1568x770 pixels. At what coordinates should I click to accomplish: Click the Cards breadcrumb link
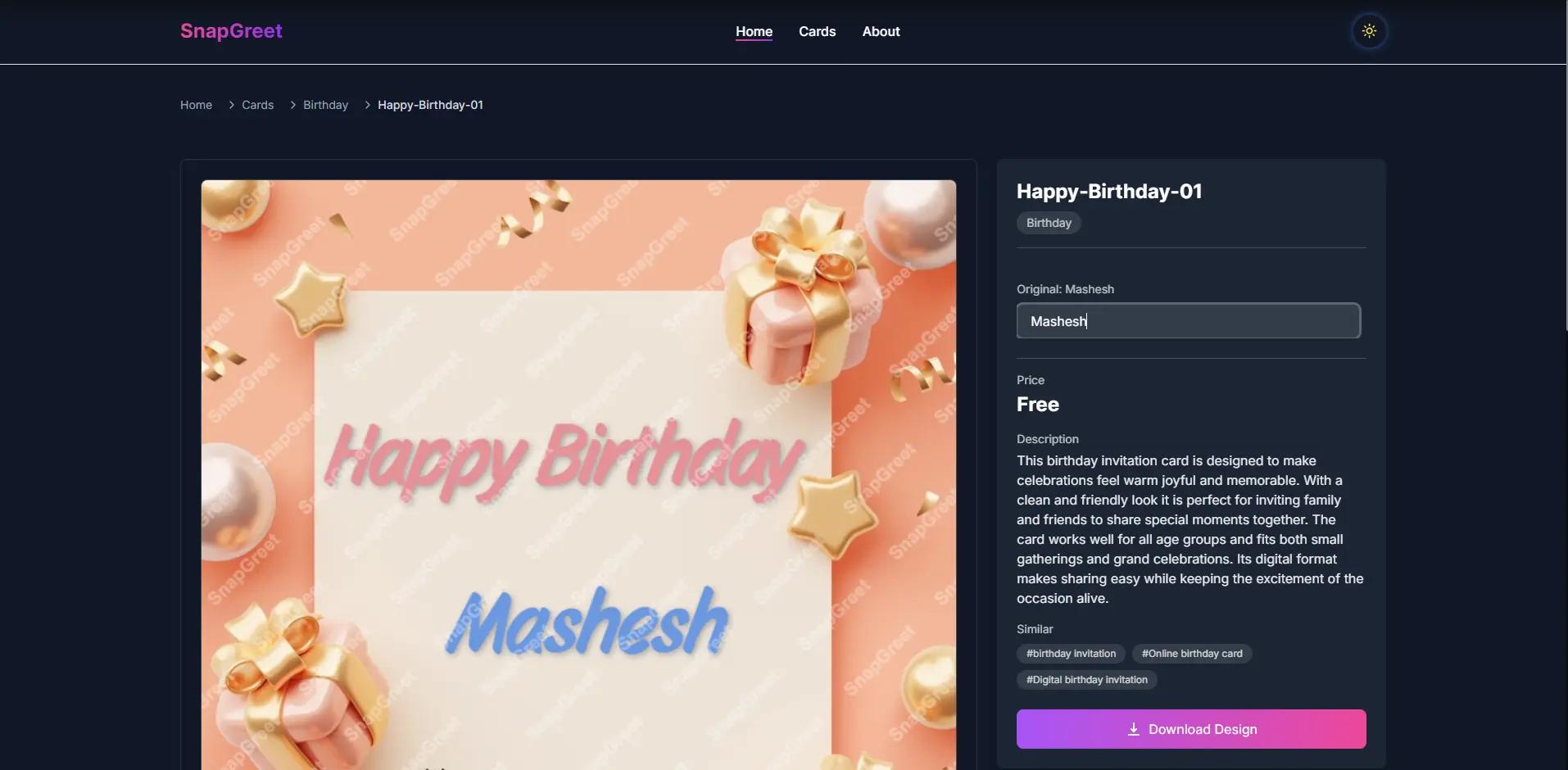coord(257,105)
